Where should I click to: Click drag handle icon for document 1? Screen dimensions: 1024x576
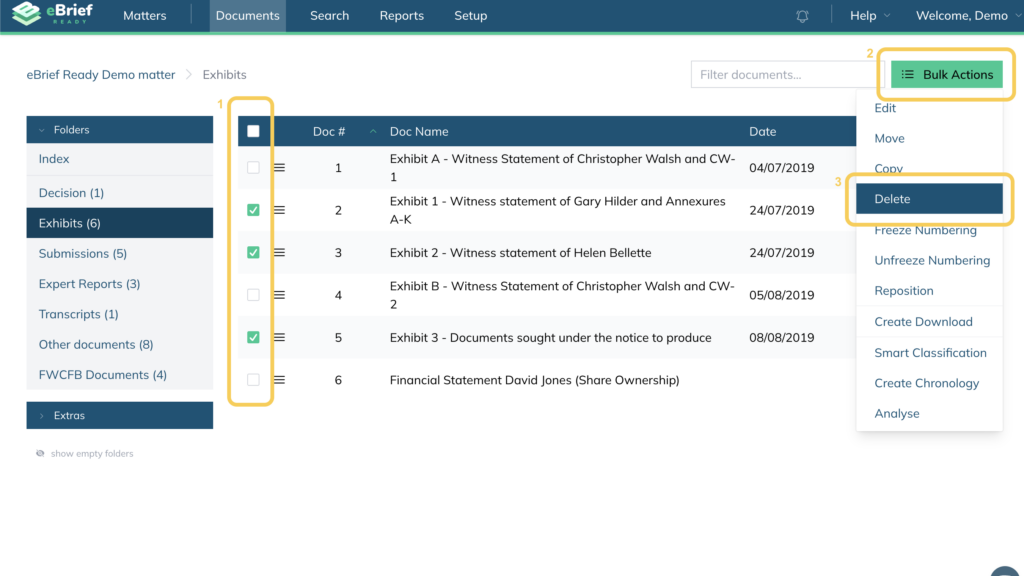(279, 168)
